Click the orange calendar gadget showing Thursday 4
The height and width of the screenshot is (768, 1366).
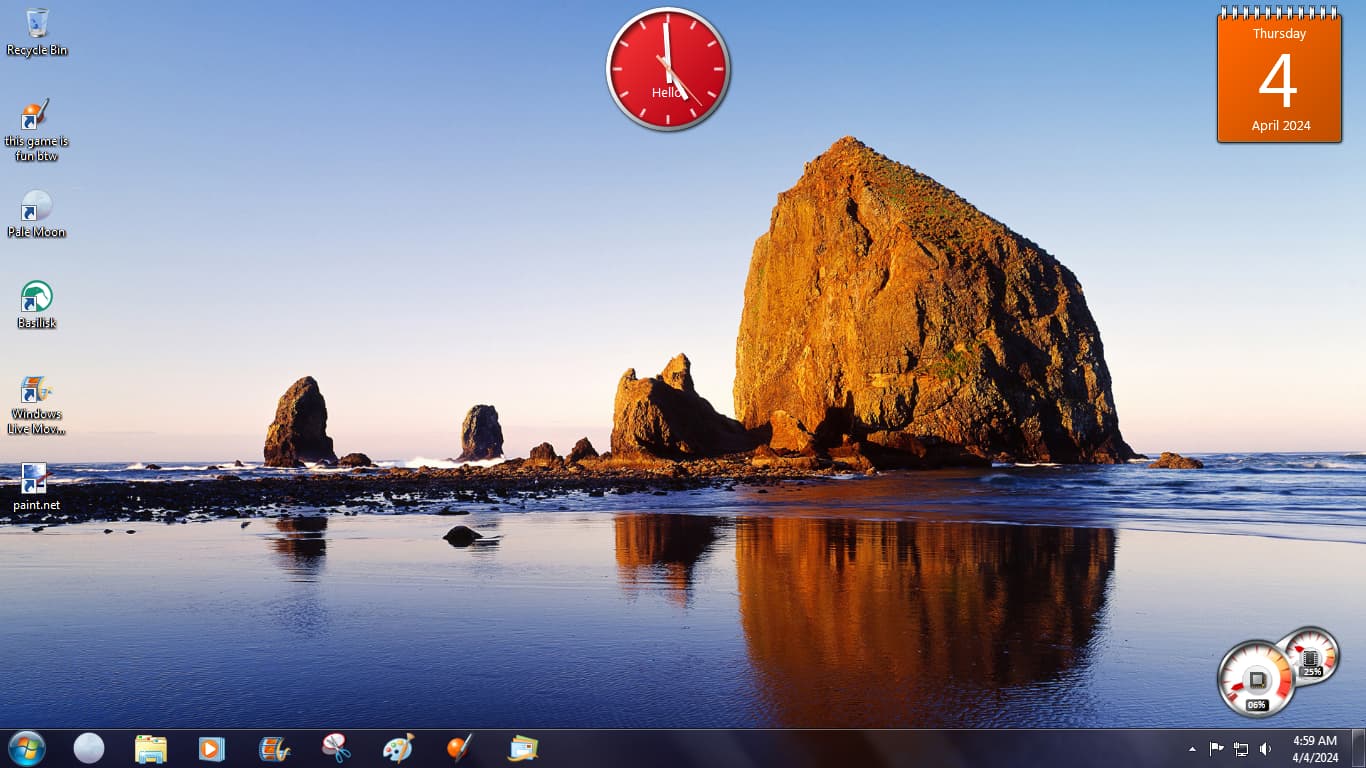point(1279,75)
